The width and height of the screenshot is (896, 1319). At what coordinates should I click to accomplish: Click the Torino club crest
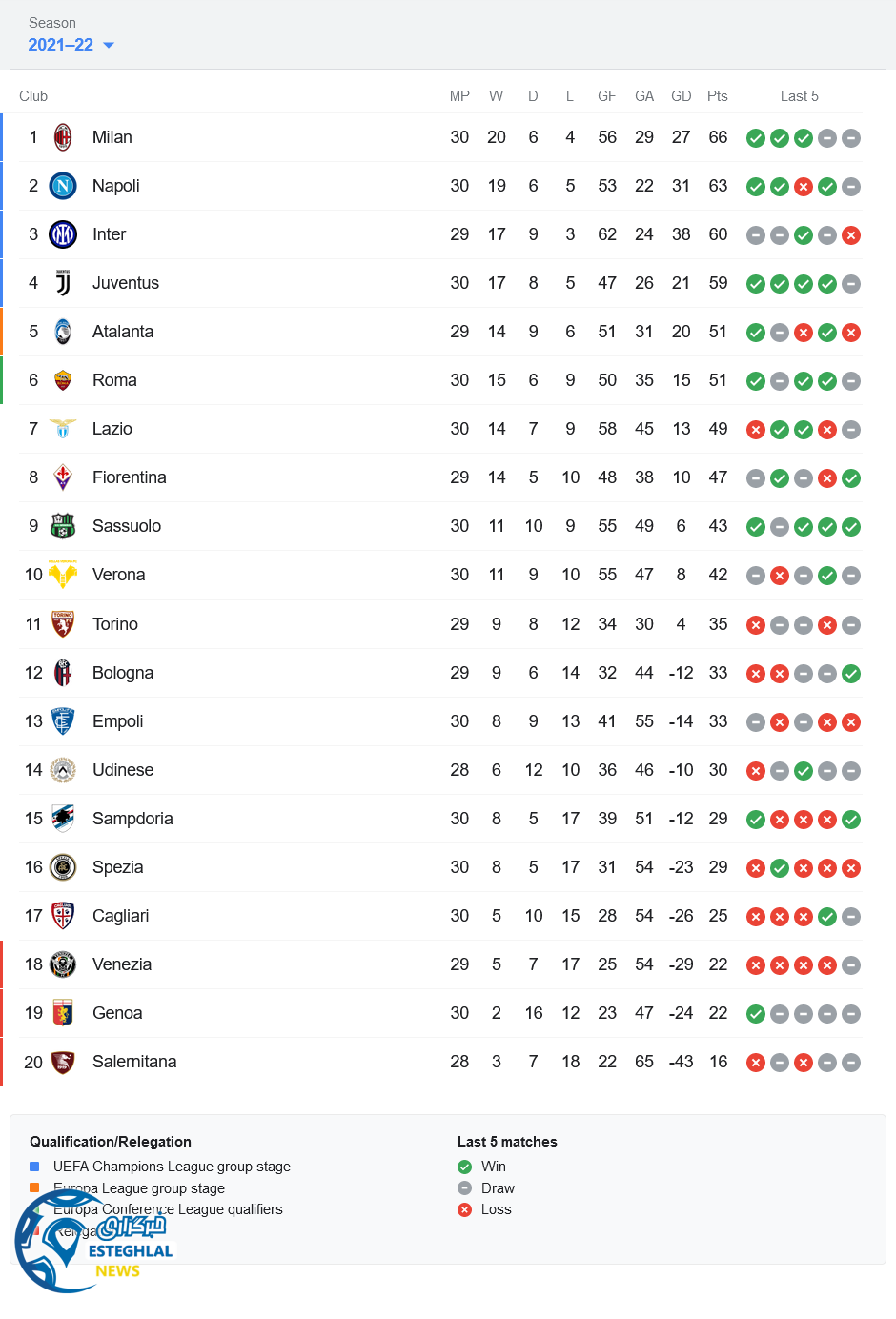[x=63, y=624]
